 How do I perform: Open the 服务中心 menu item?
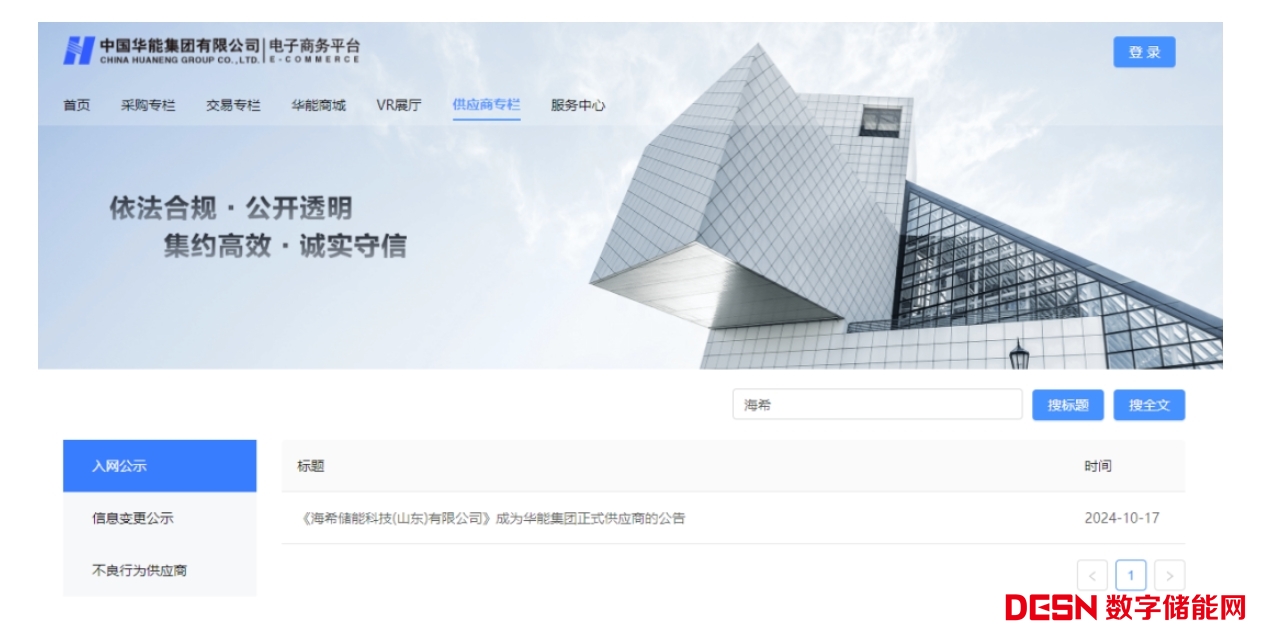pos(578,105)
